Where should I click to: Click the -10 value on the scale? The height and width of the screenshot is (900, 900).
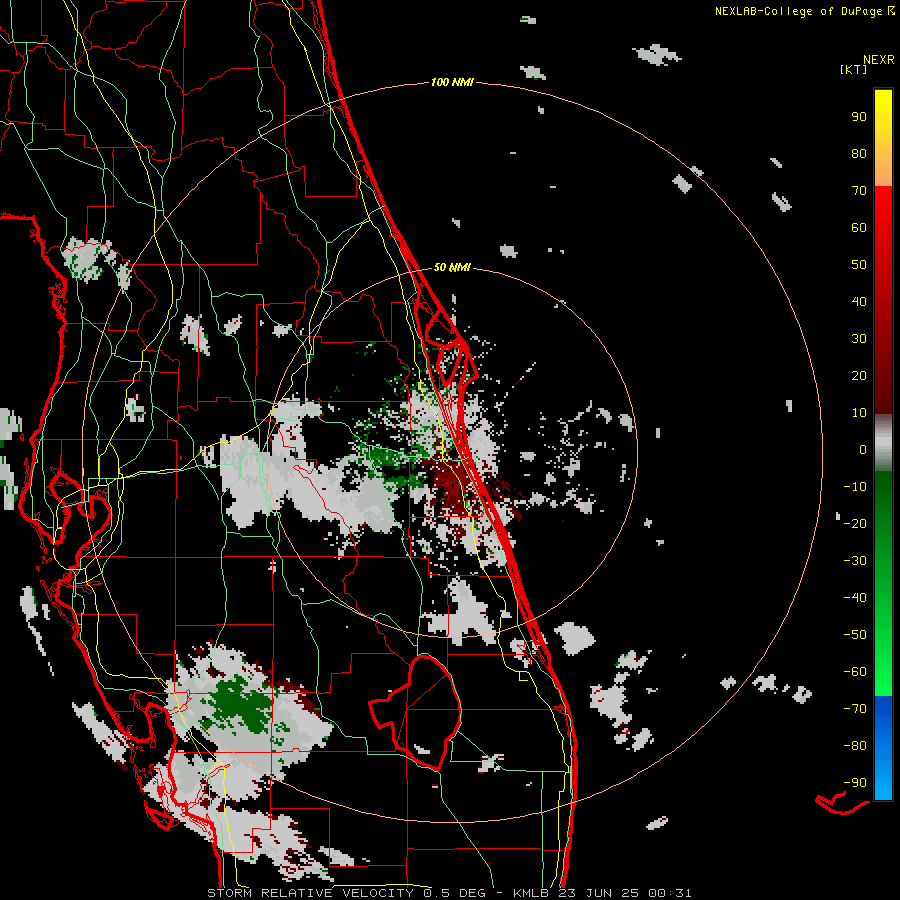pos(855,487)
